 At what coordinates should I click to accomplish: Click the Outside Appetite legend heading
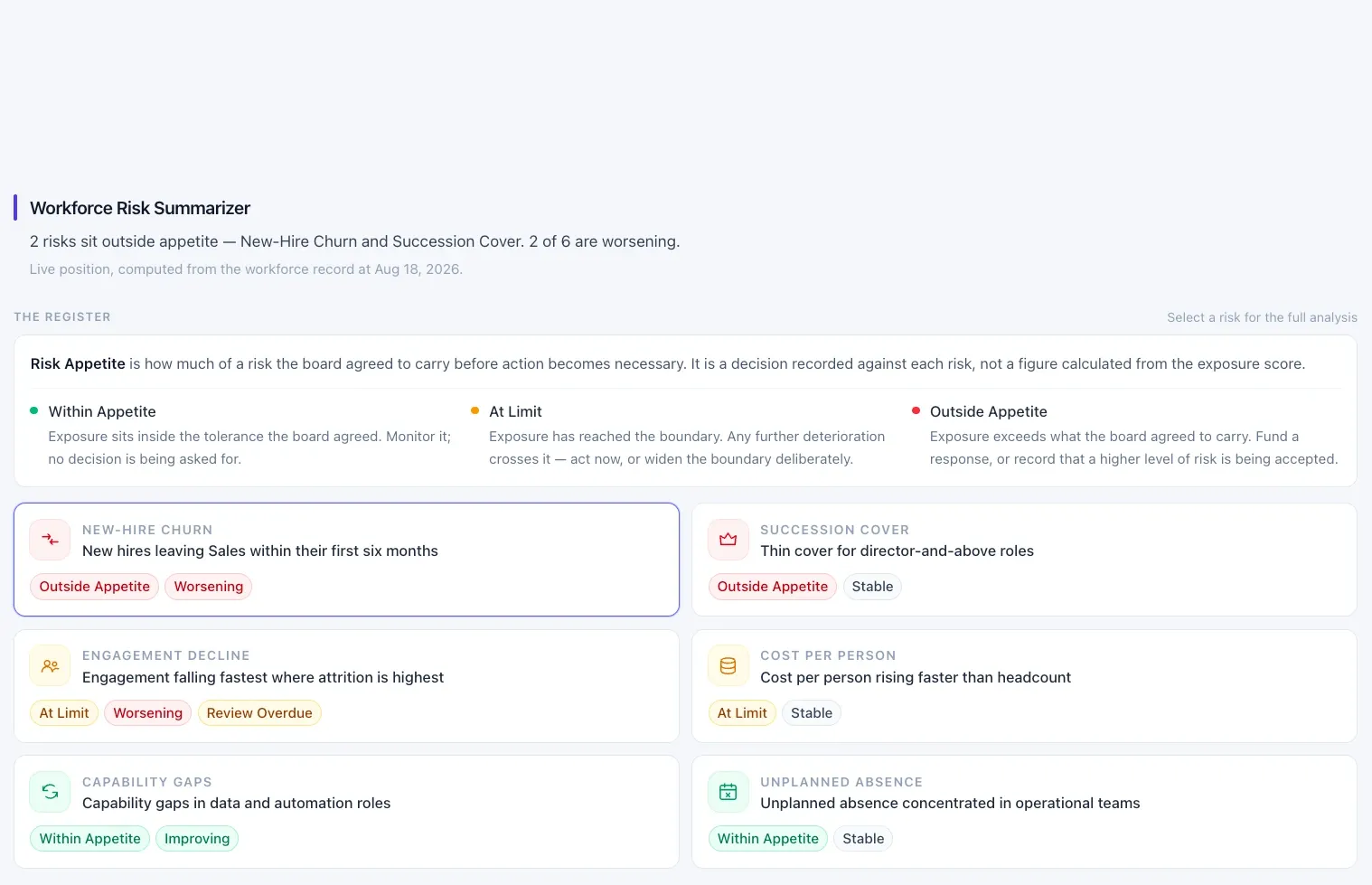pyautogui.click(x=989, y=412)
